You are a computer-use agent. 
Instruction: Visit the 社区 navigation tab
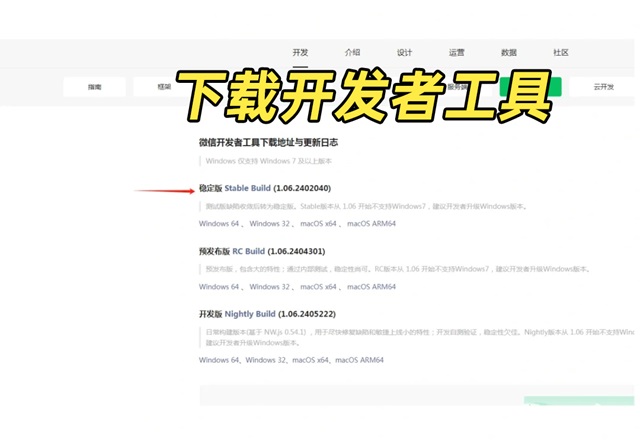tap(561, 53)
